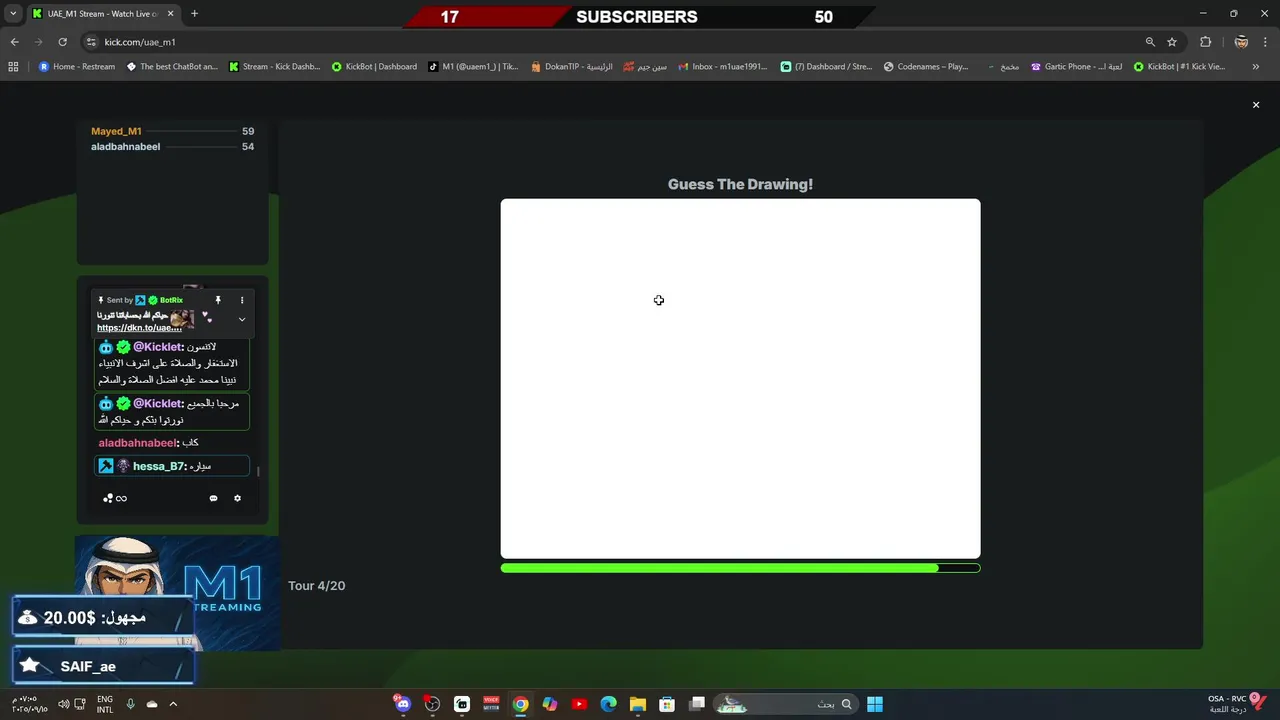1280x720 pixels.
Task: Close the game overlay with the X
Action: 1256,105
